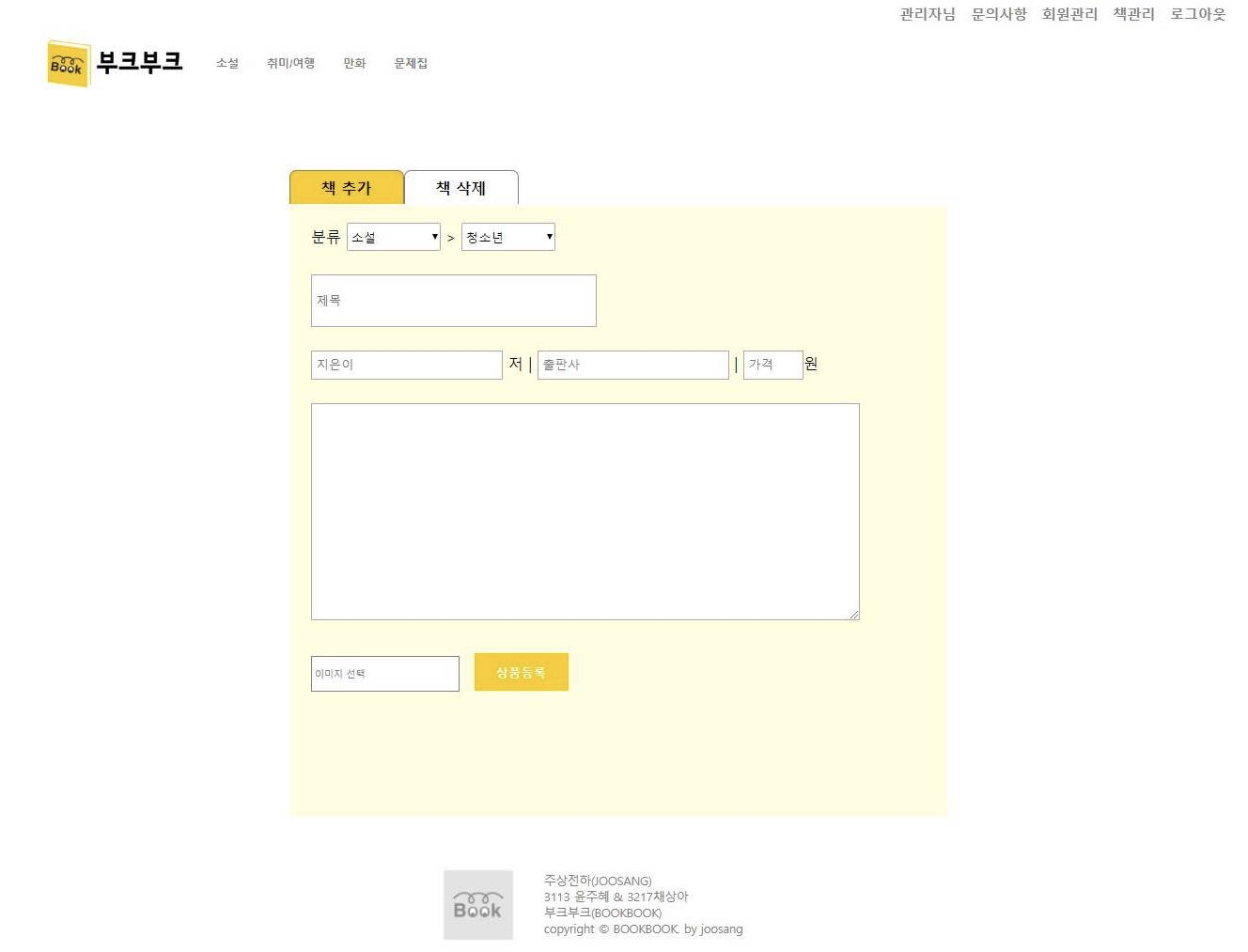Open the 만화 navigation menu

point(354,63)
